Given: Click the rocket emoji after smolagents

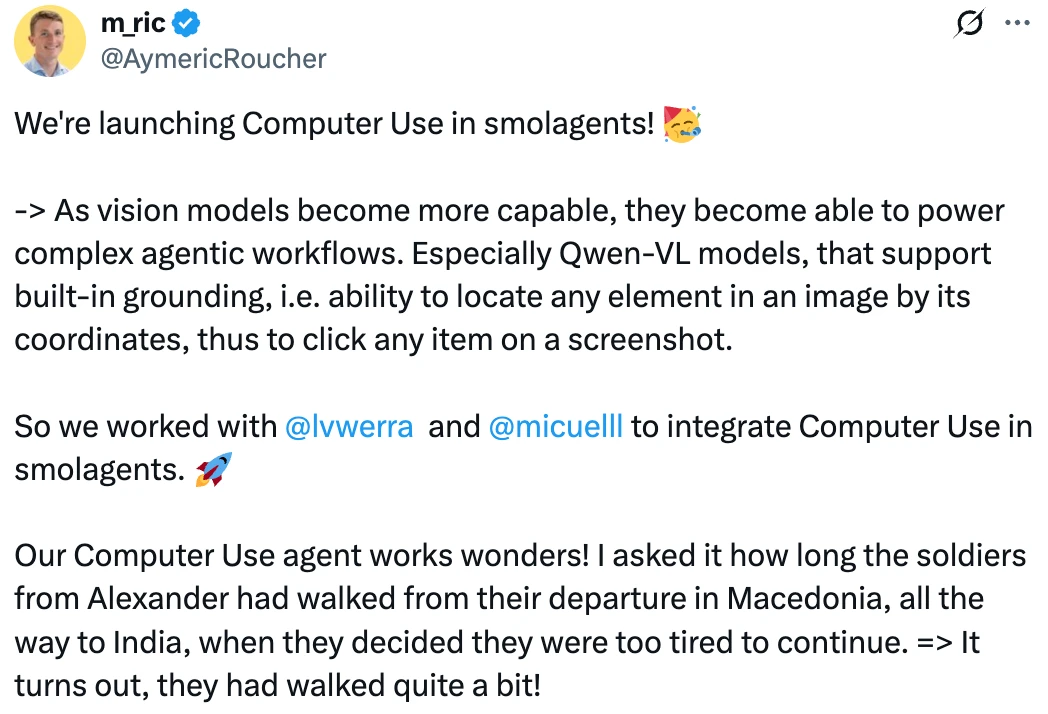Looking at the screenshot, I should 213,469.
